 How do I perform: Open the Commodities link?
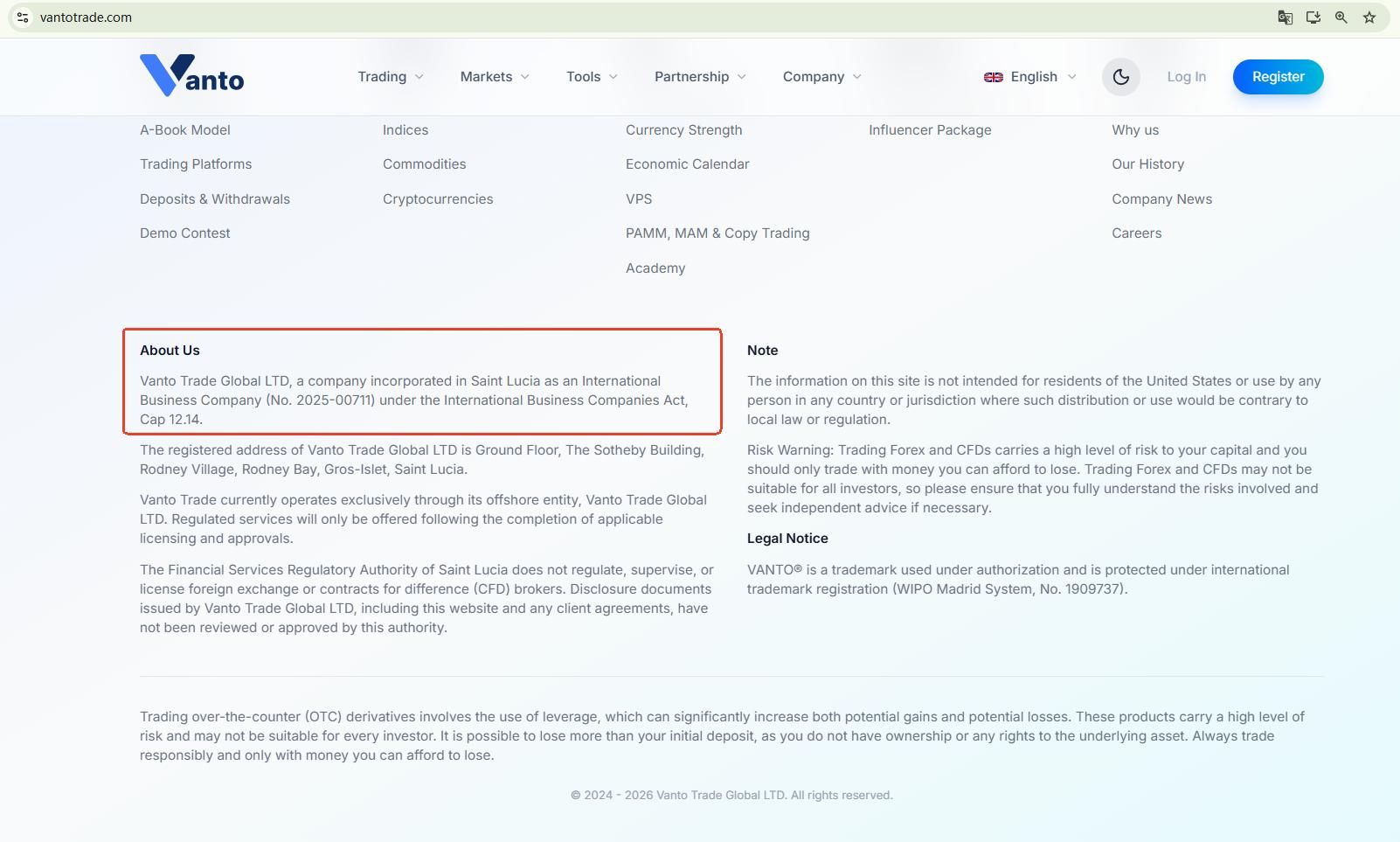[x=424, y=164]
